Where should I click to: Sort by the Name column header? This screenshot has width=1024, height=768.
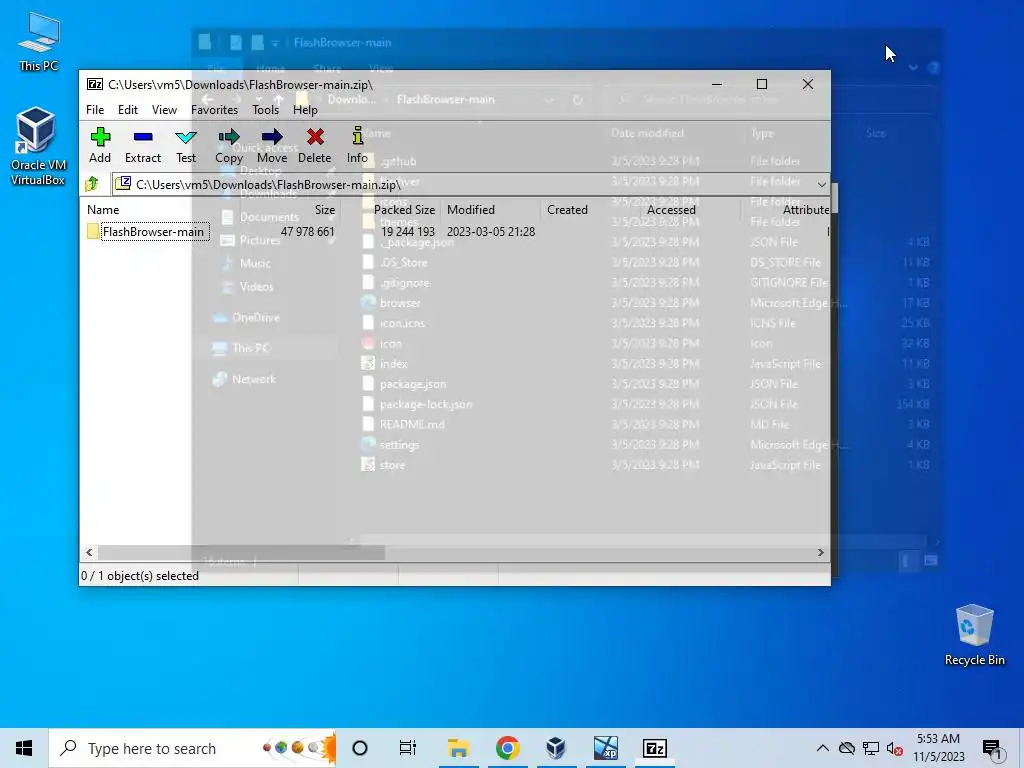point(103,210)
